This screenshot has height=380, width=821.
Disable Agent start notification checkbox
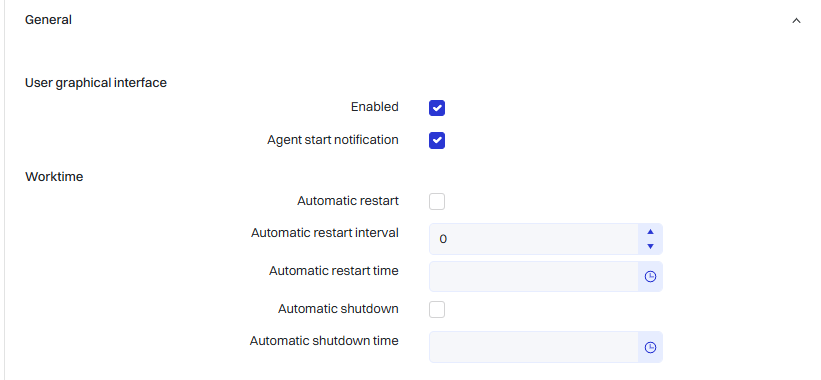click(437, 141)
